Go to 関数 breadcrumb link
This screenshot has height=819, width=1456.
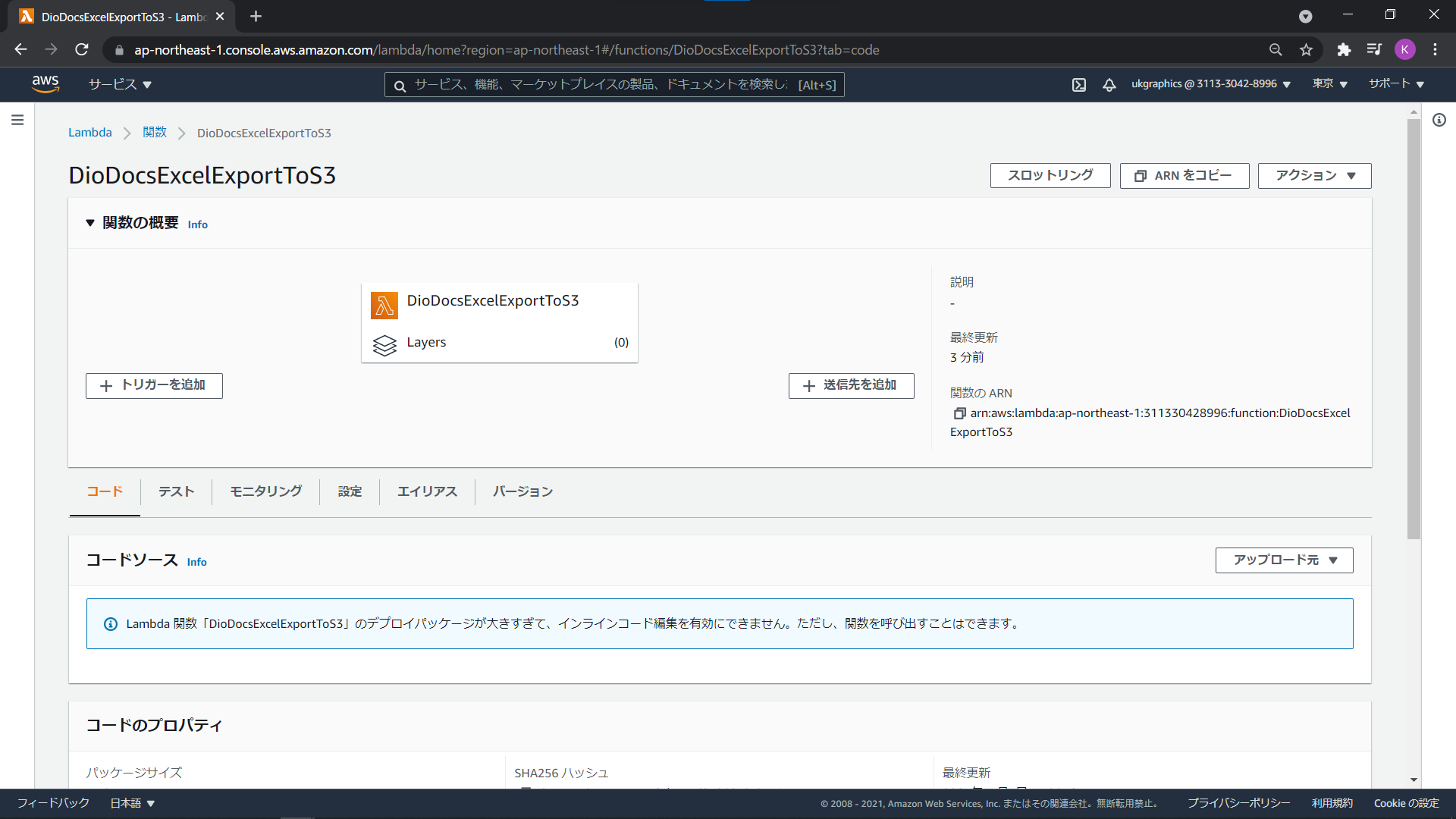pos(155,133)
